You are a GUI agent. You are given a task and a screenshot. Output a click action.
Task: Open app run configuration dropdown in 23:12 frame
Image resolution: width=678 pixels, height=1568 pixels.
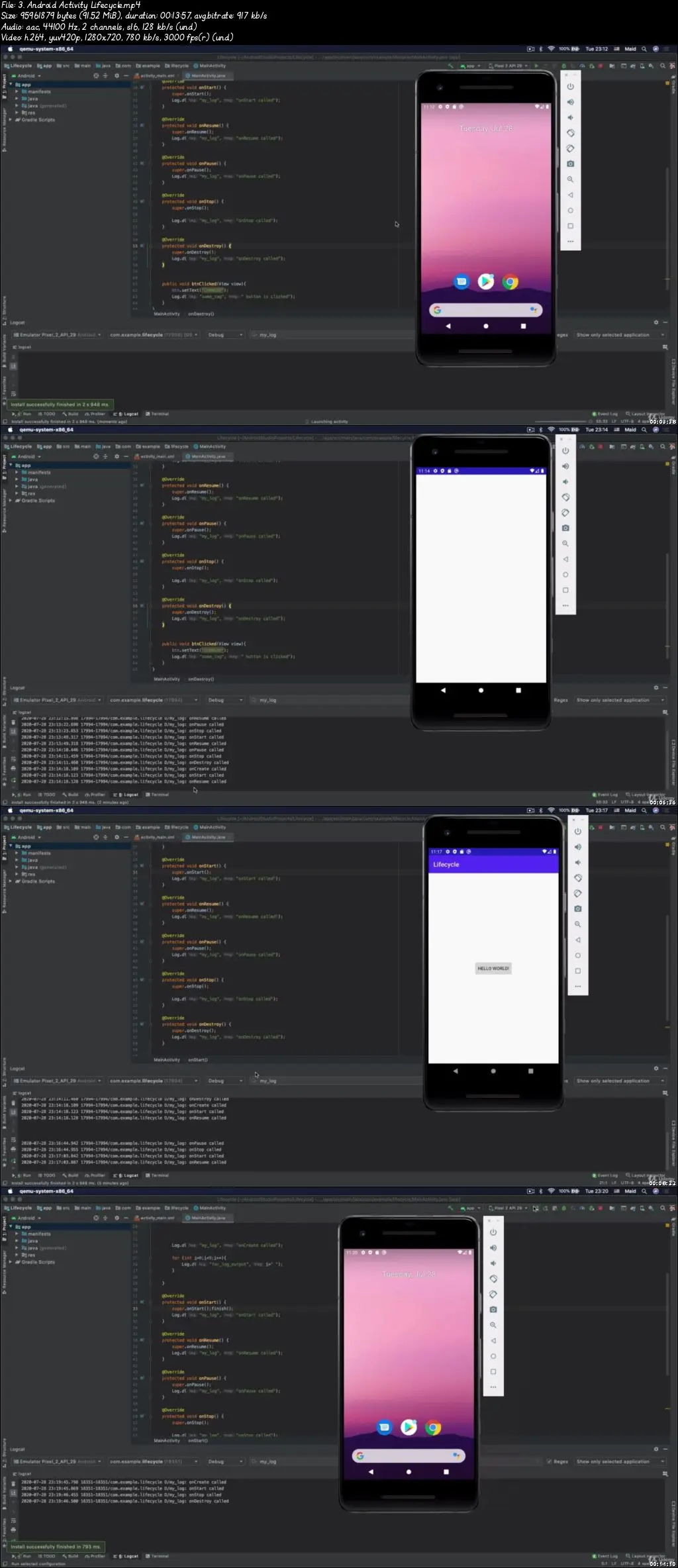pos(471,66)
